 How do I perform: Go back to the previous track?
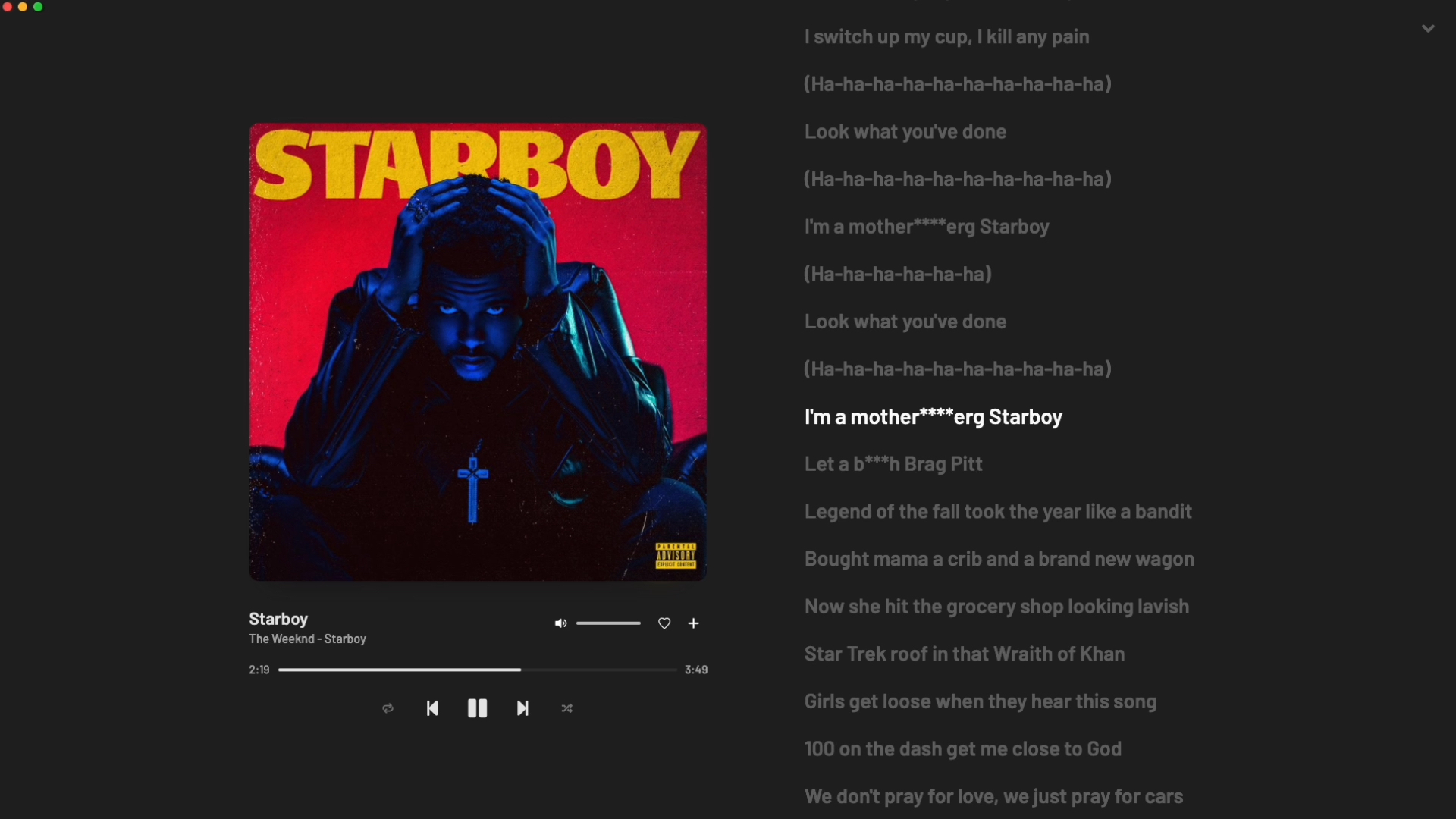[432, 708]
